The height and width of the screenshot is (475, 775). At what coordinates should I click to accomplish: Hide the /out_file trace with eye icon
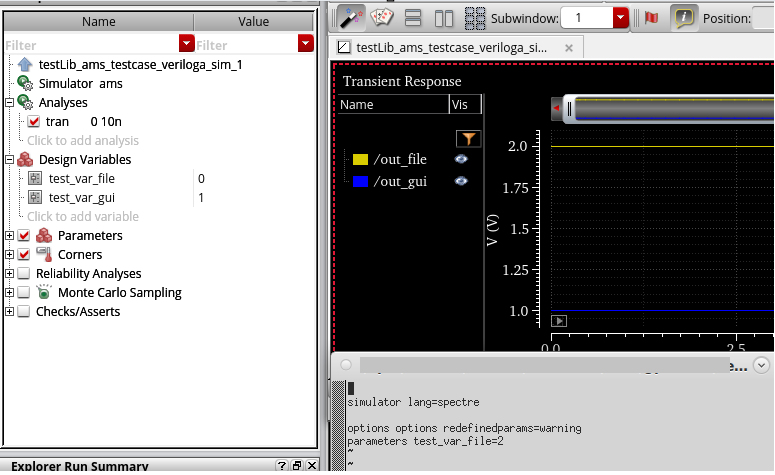click(461, 159)
